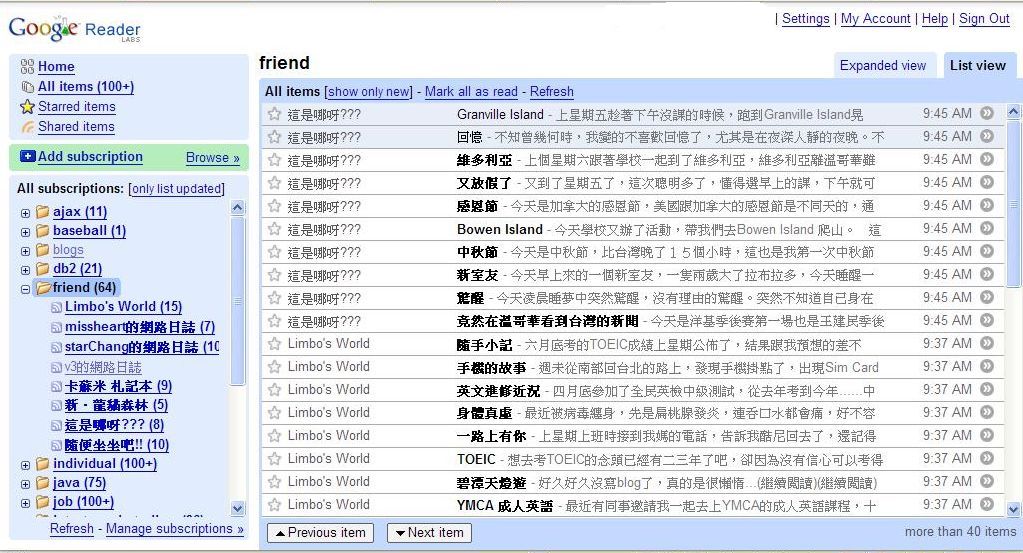Image resolution: width=1023 pixels, height=553 pixels.
Task: Click the ajax folder icon
Action: coord(43,211)
